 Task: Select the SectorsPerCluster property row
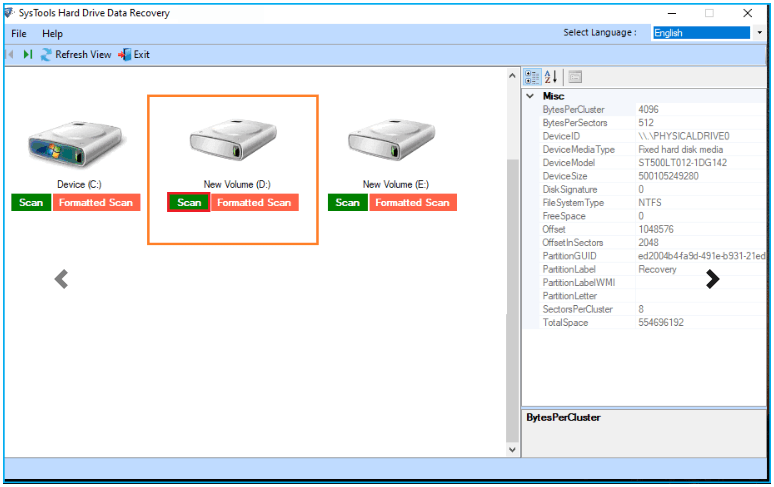click(x=652, y=309)
